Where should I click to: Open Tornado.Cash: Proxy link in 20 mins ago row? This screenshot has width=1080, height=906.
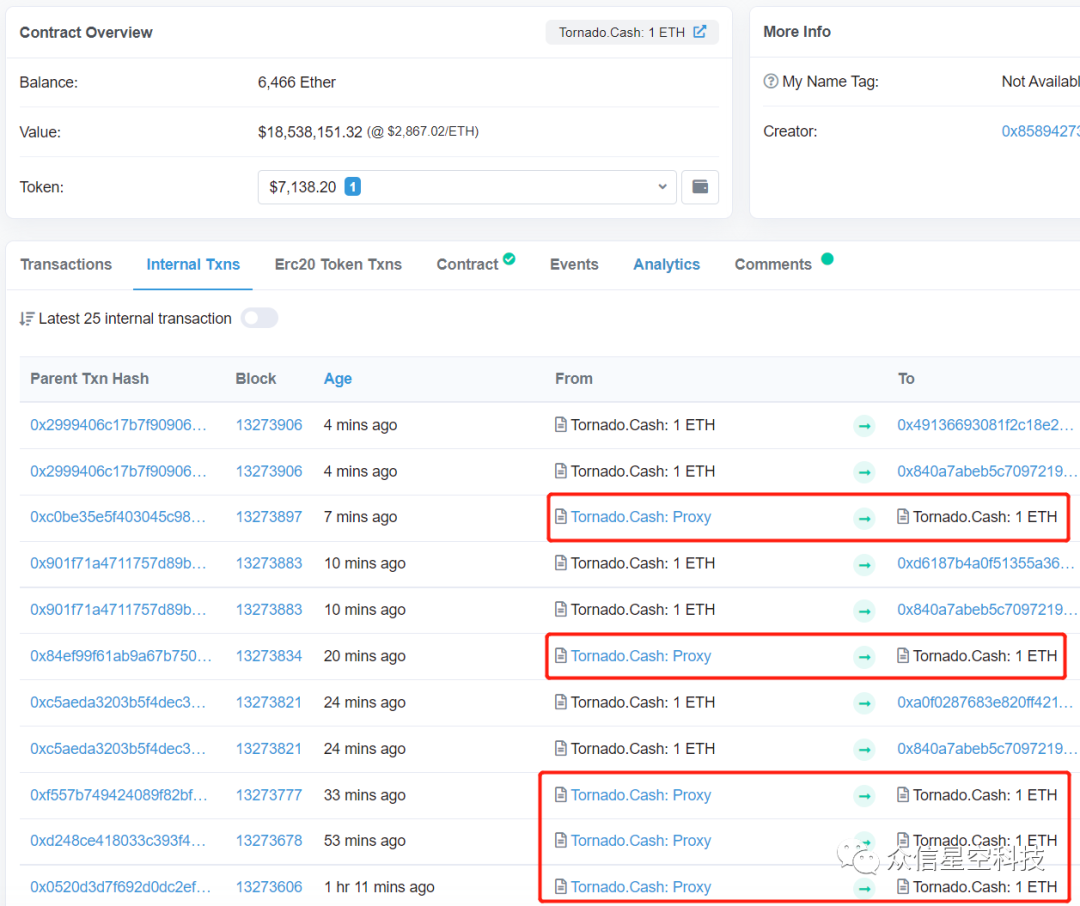click(x=641, y=655)
